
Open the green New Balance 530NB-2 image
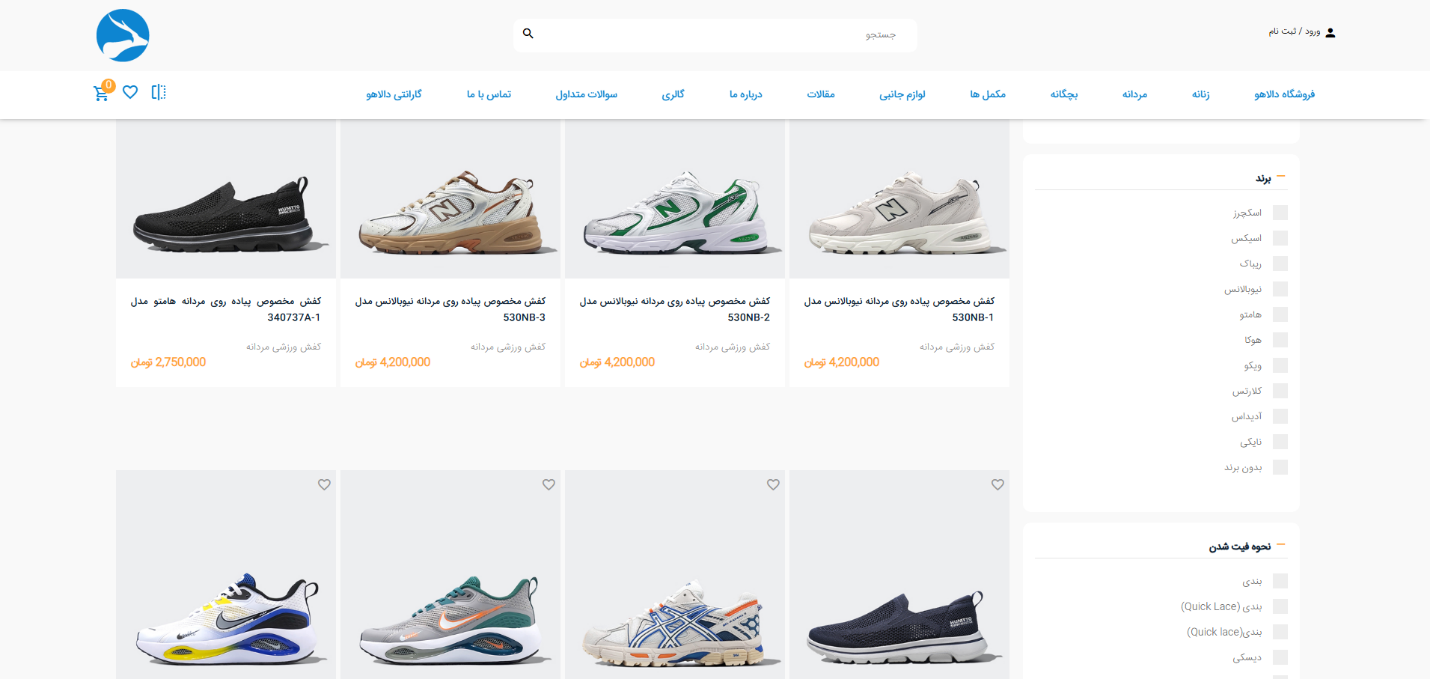tap(675, 199)
